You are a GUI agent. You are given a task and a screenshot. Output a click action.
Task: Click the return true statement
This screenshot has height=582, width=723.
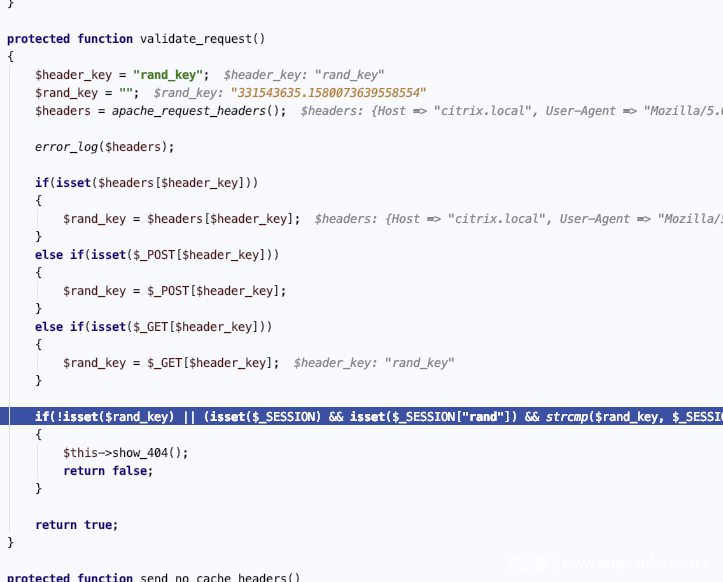(x=76, y=525)
